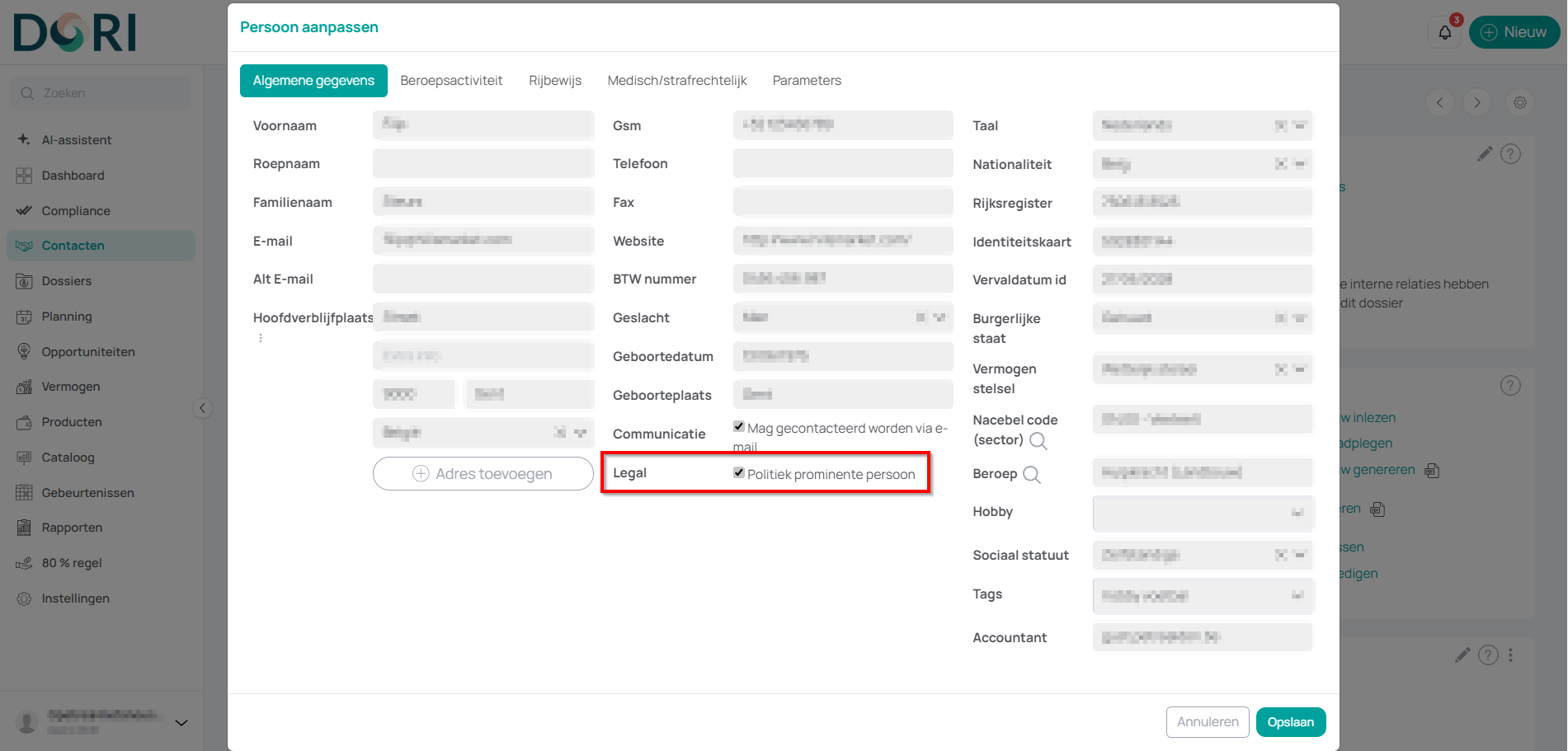Click the Rapporten sidebar icon
This screenshot has height=751, width=1568.
24,528
